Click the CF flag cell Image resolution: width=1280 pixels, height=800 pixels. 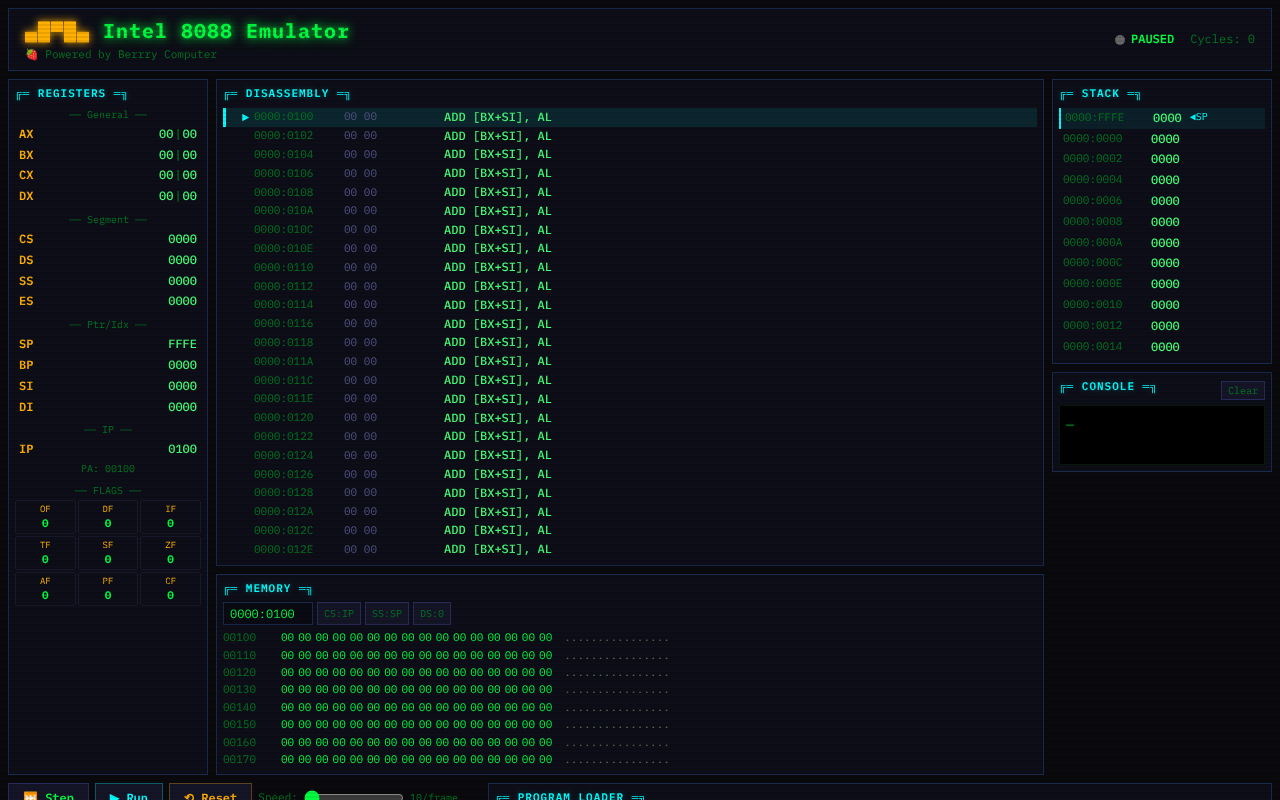(170, 589)
